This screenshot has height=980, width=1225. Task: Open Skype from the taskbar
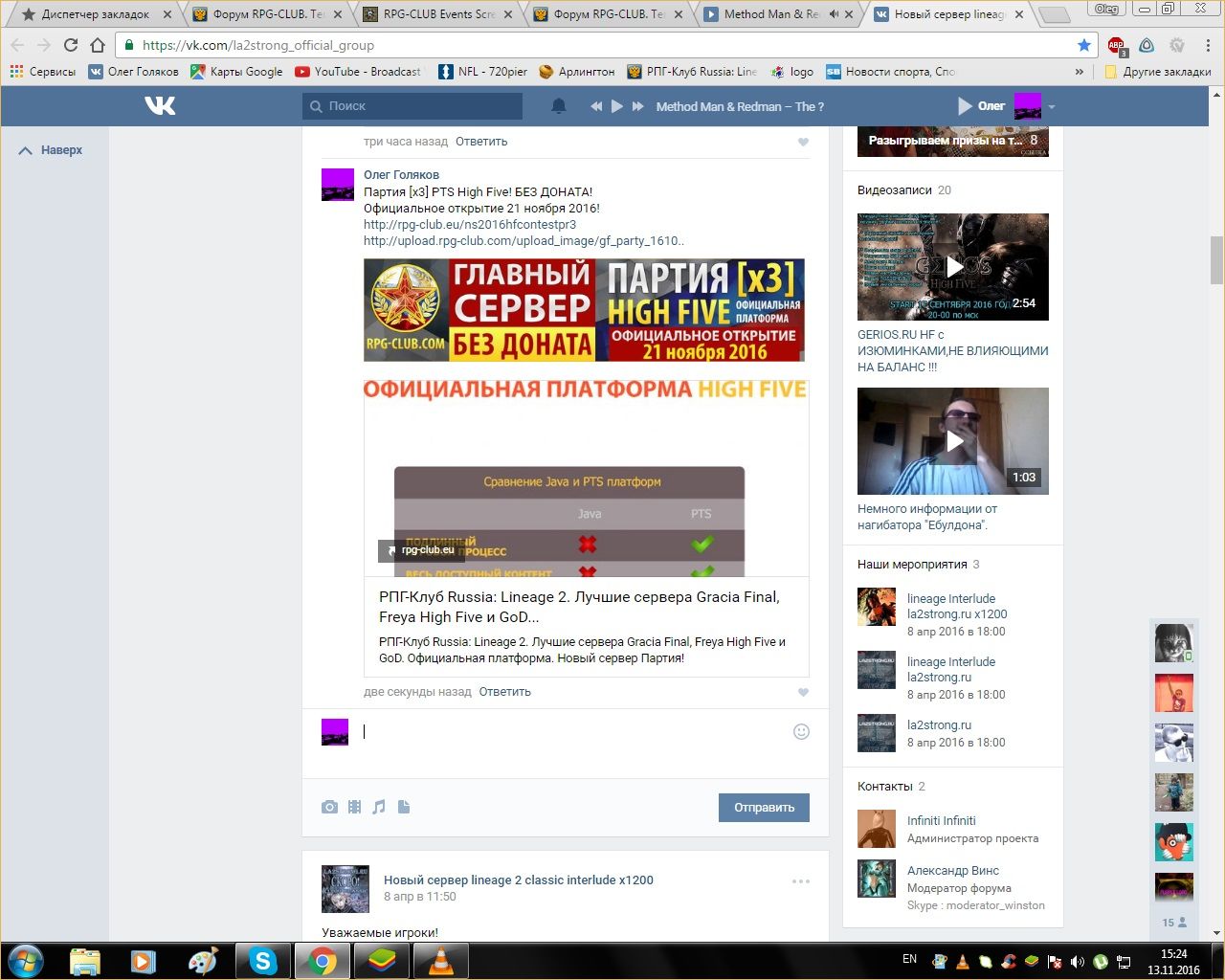coord(263,960)
